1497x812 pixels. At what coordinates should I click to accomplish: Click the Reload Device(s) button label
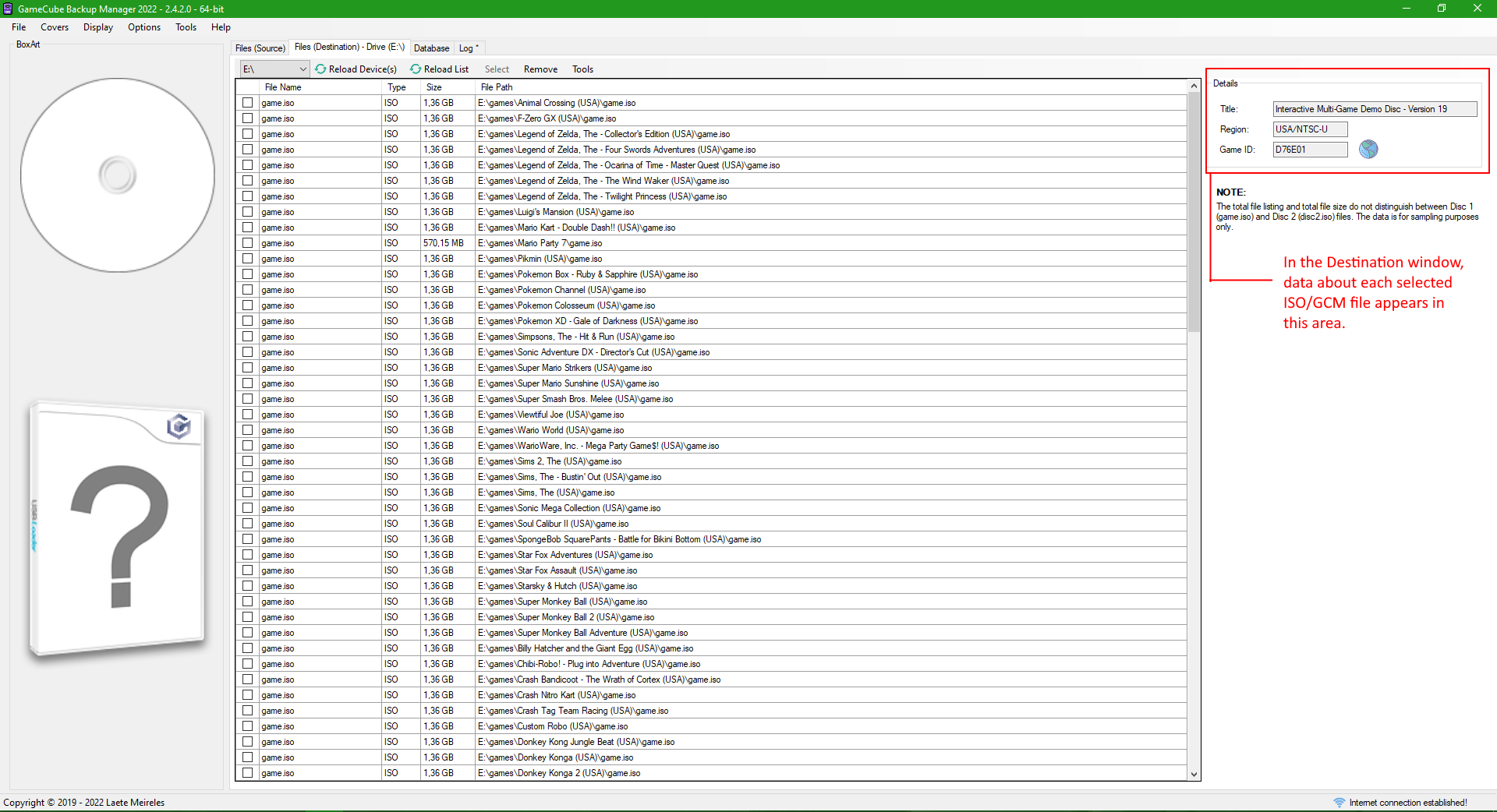[363, 69]
